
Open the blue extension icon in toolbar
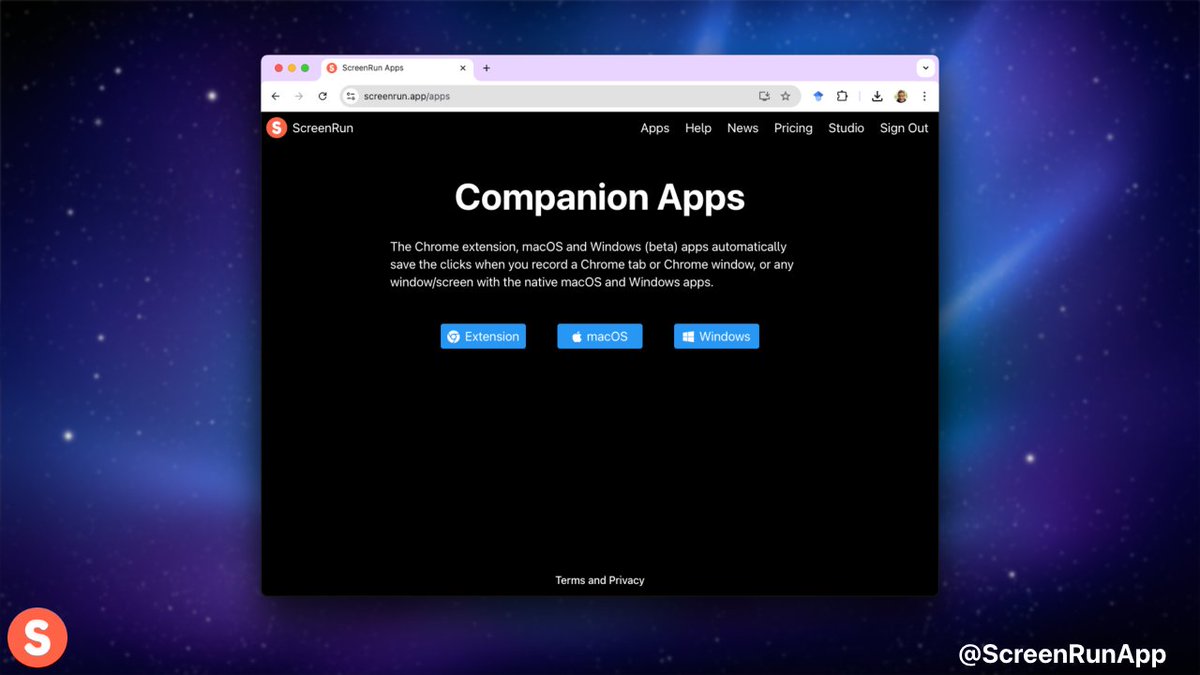(818, 96)
